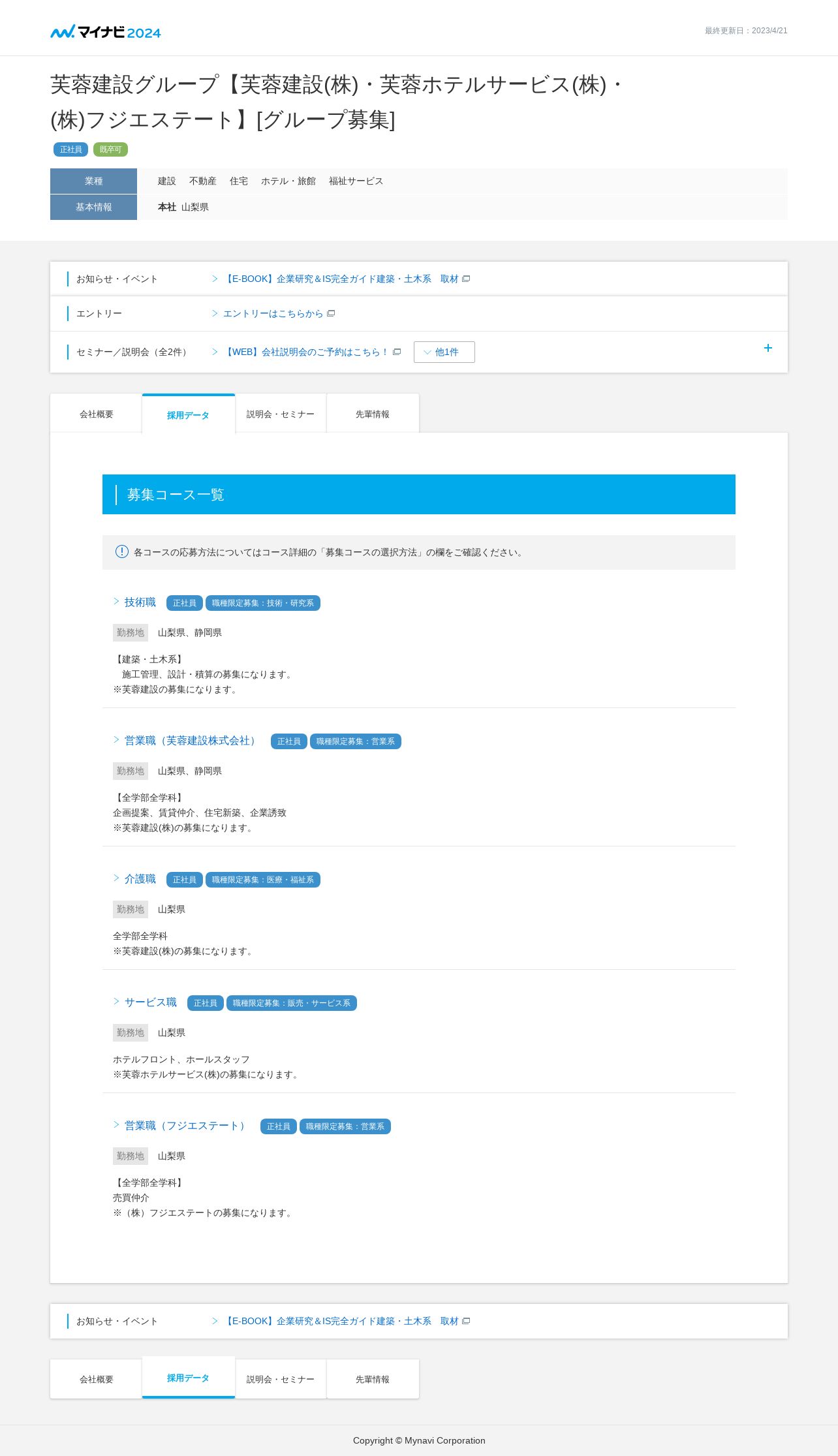Click the info icon in notice bar

122,551
